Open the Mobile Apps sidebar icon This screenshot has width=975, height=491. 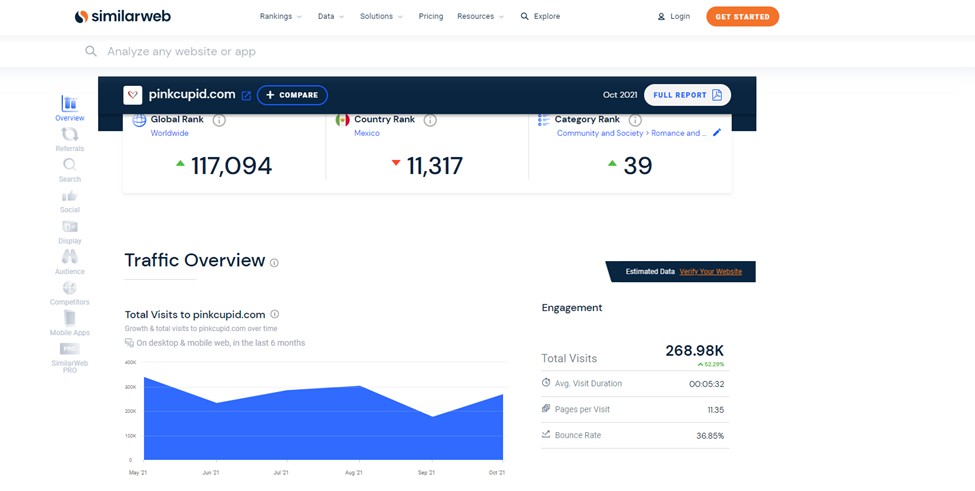click(x=70, y=320)
